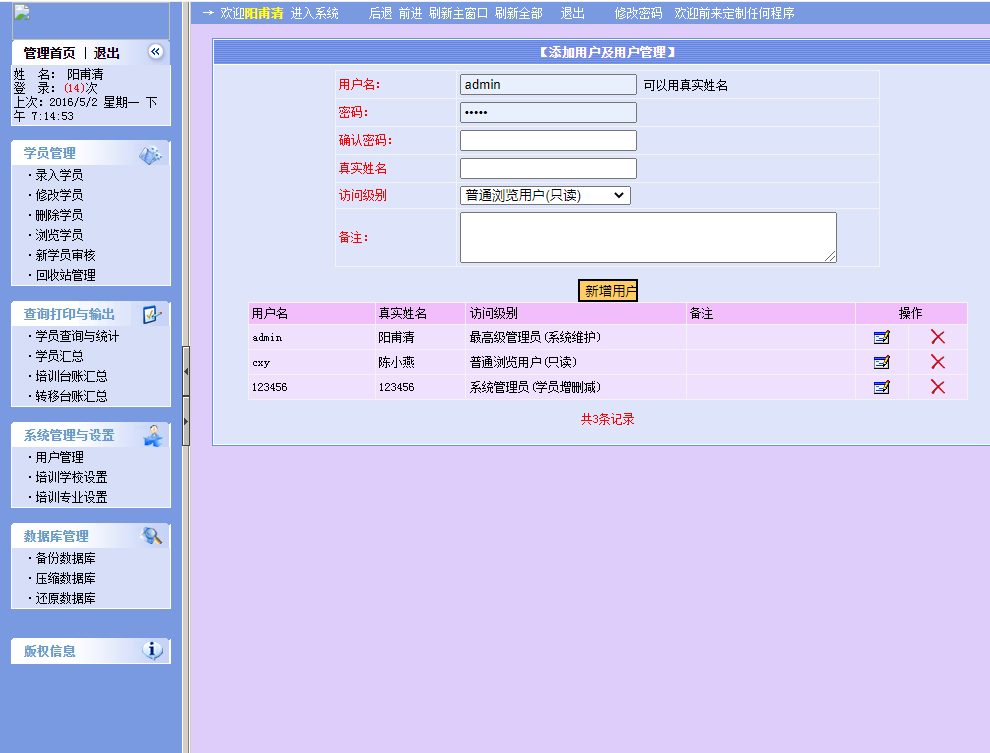
Task: Open 转移台账汇总 link
Action: 71,396
